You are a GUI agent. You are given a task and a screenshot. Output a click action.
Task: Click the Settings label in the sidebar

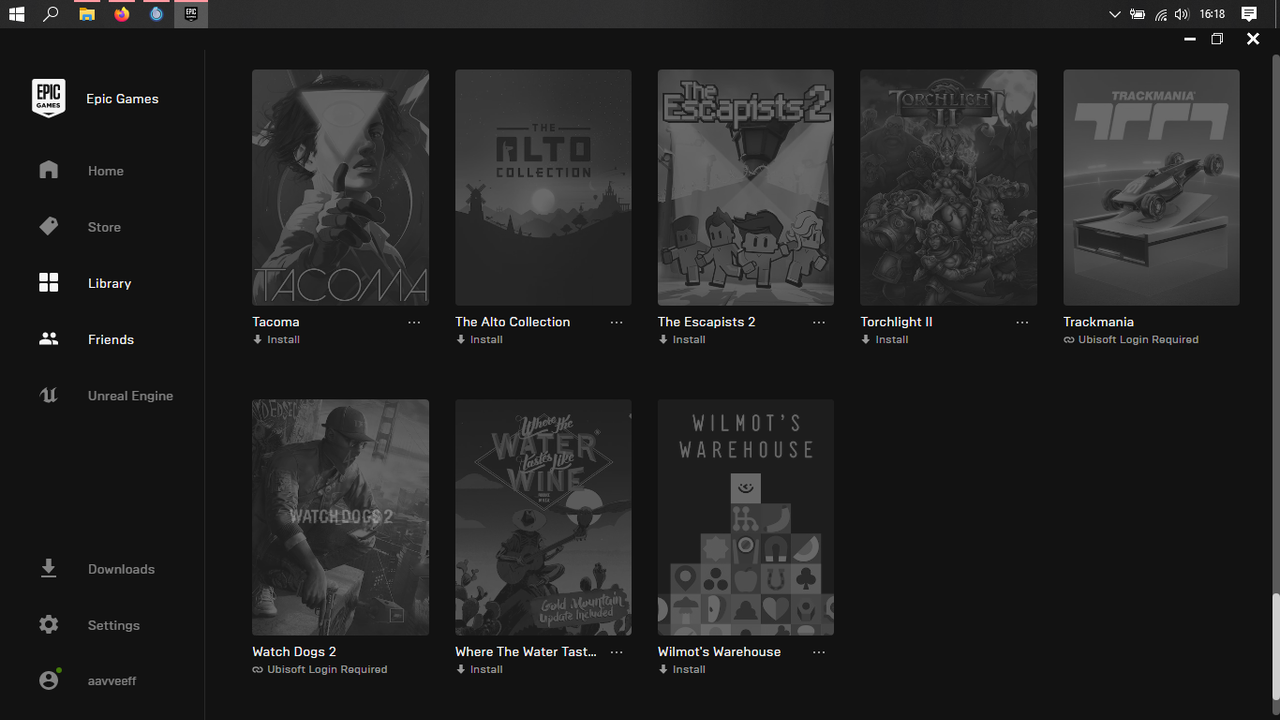click(x=114, y=625)
